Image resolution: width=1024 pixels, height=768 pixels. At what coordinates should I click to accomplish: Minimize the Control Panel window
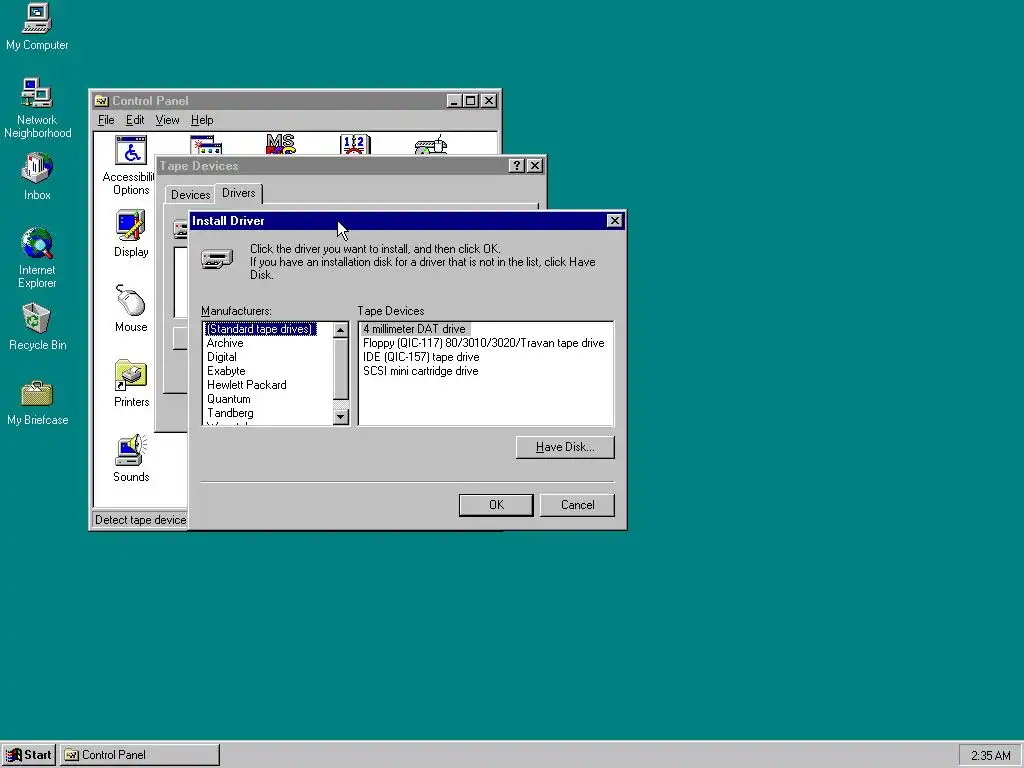[x=455, y=101]
